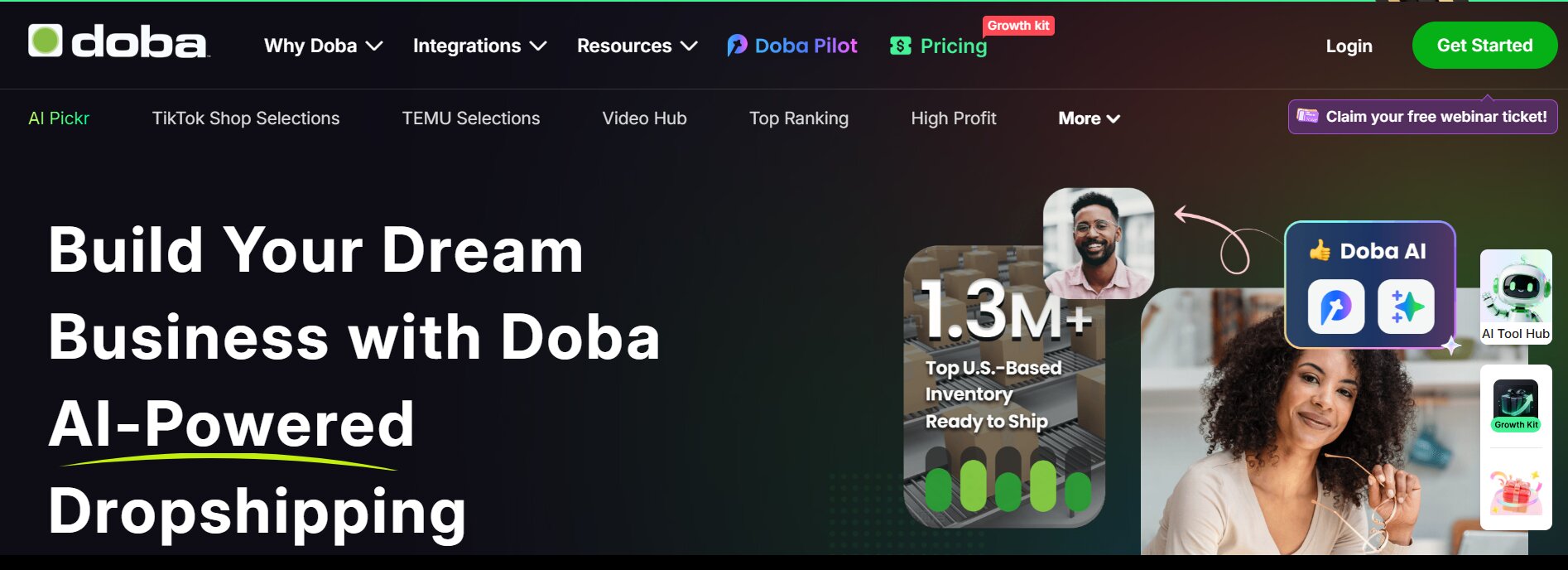Open the blue Doba Pilot icon in Doba AI card
Screen dimensions: 1568x570
pos(1336,307)
